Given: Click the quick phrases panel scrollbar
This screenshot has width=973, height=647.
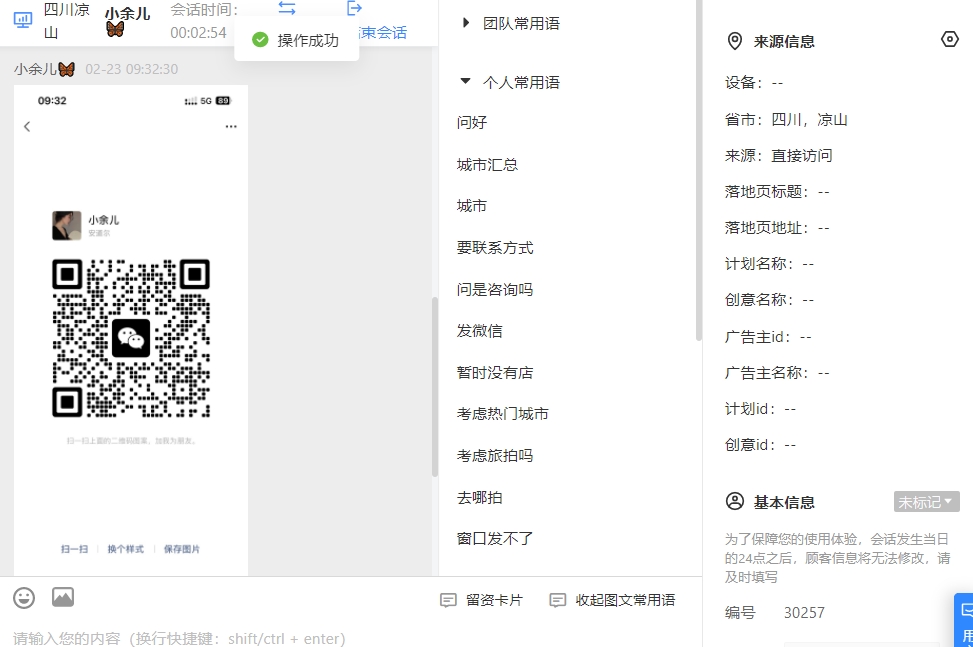Looking at the screenshot, I should tap(699, 171).
